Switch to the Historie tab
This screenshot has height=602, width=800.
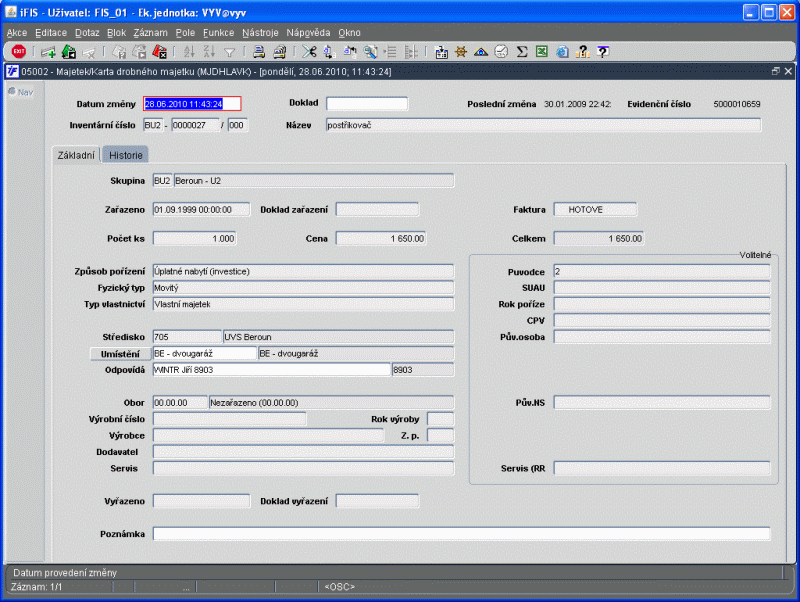(126, 155)
